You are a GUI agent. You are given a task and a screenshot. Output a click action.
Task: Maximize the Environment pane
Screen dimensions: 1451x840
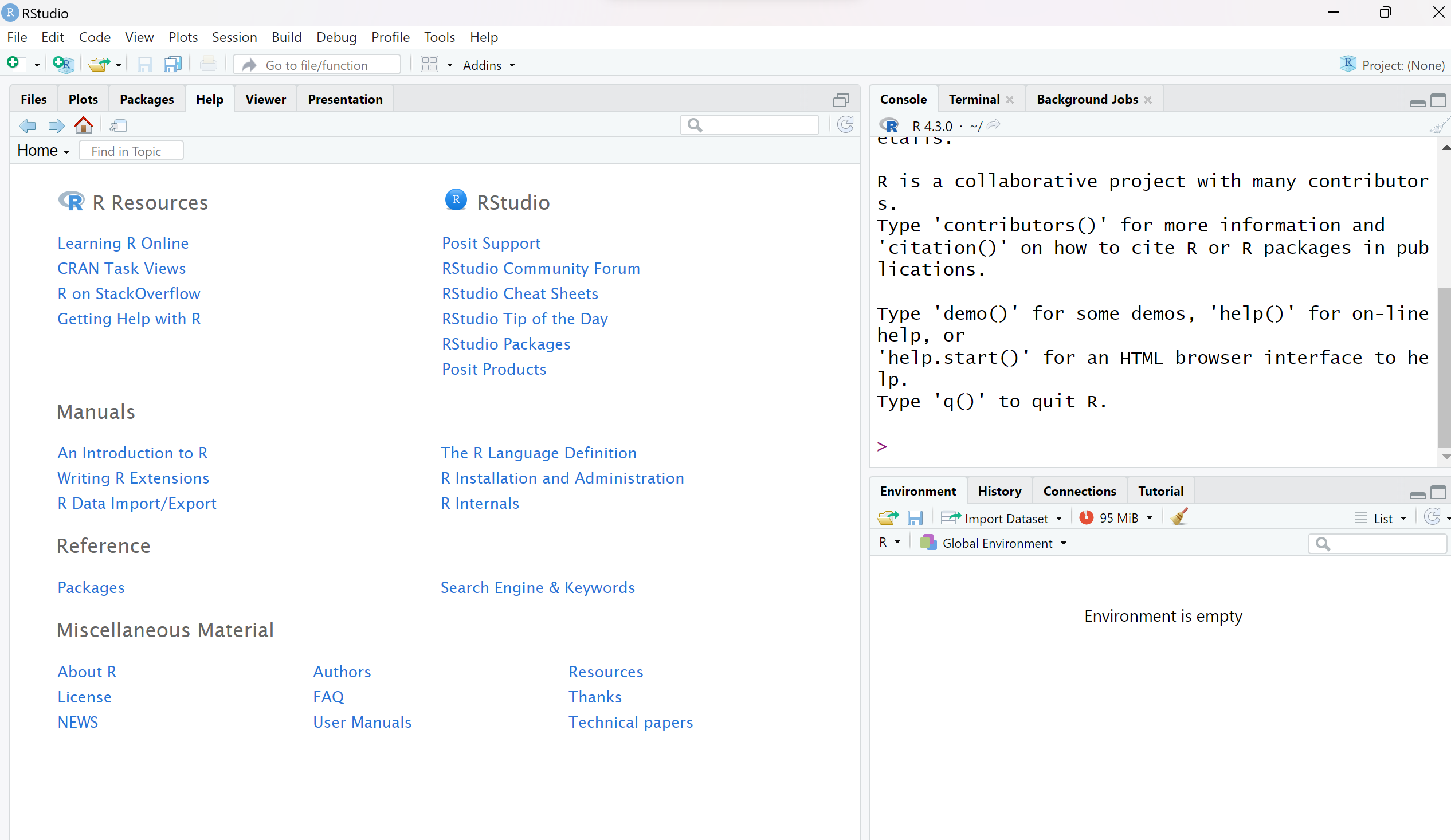point(1438,492)
